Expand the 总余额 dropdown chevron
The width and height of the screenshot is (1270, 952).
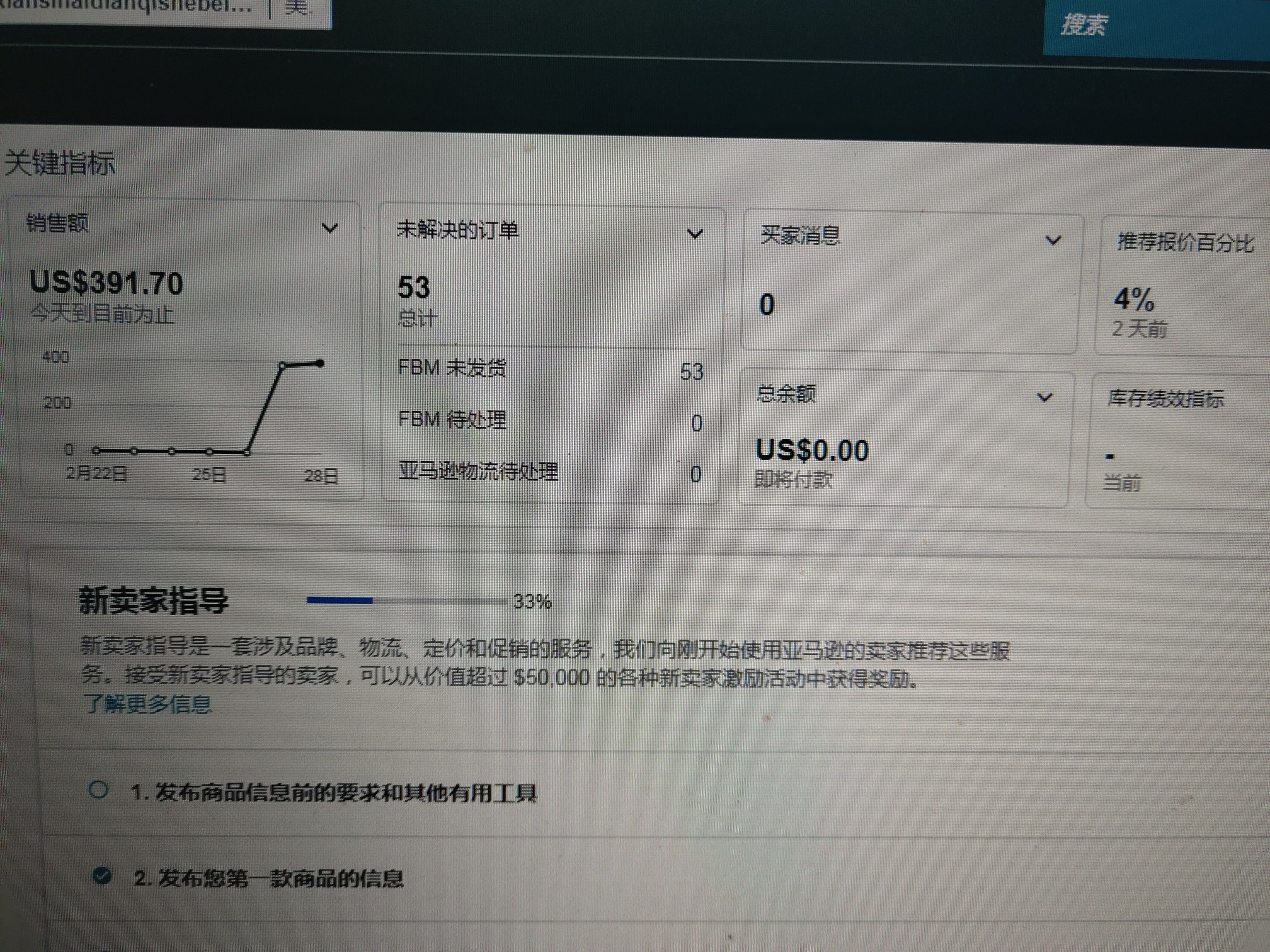click(x=1044, y=397)
